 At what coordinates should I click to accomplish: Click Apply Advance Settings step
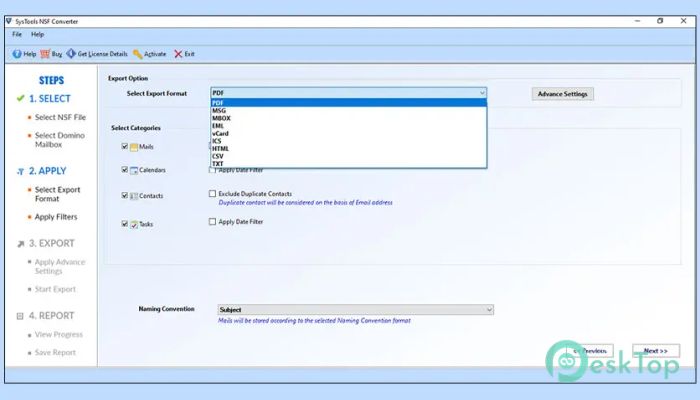click(60, 267)
